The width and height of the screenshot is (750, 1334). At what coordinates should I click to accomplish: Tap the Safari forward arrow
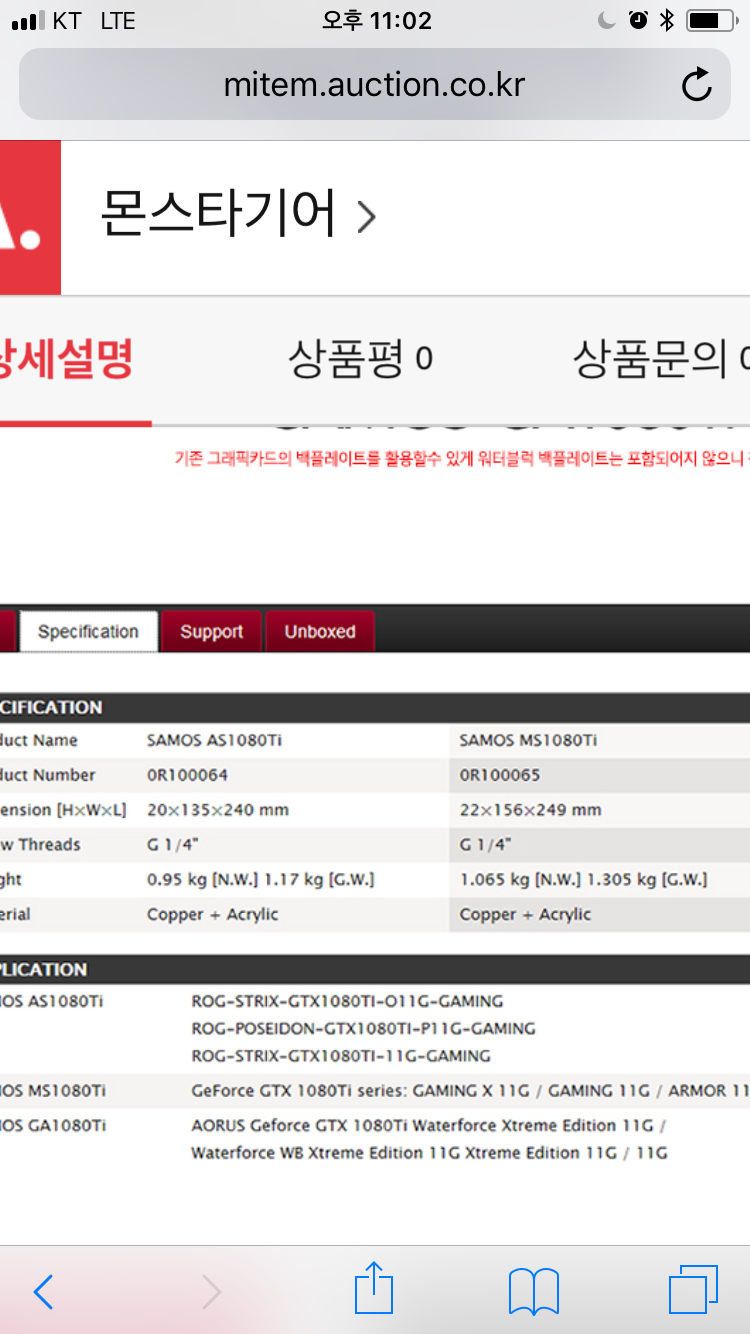[x=211, y=1292]
